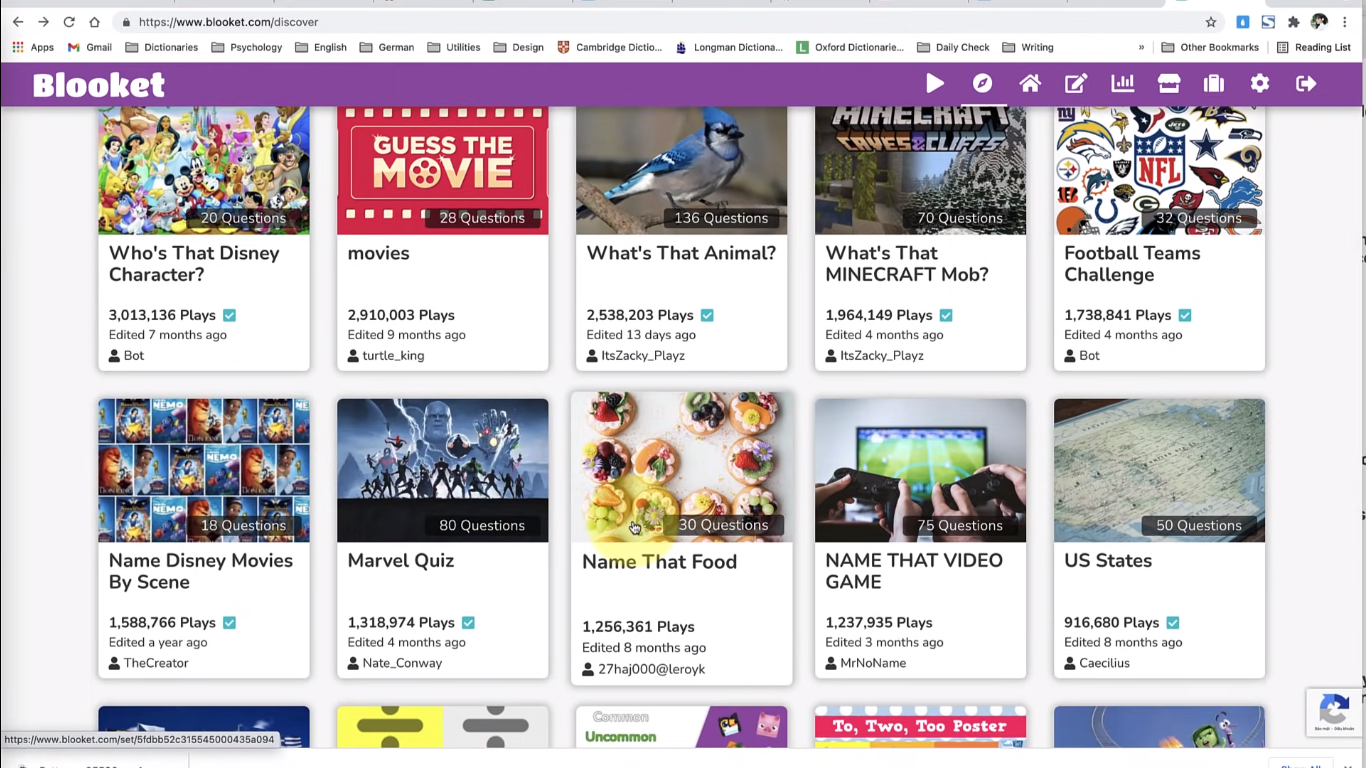
Task: Click author name MrNoName
Action: 873,663
